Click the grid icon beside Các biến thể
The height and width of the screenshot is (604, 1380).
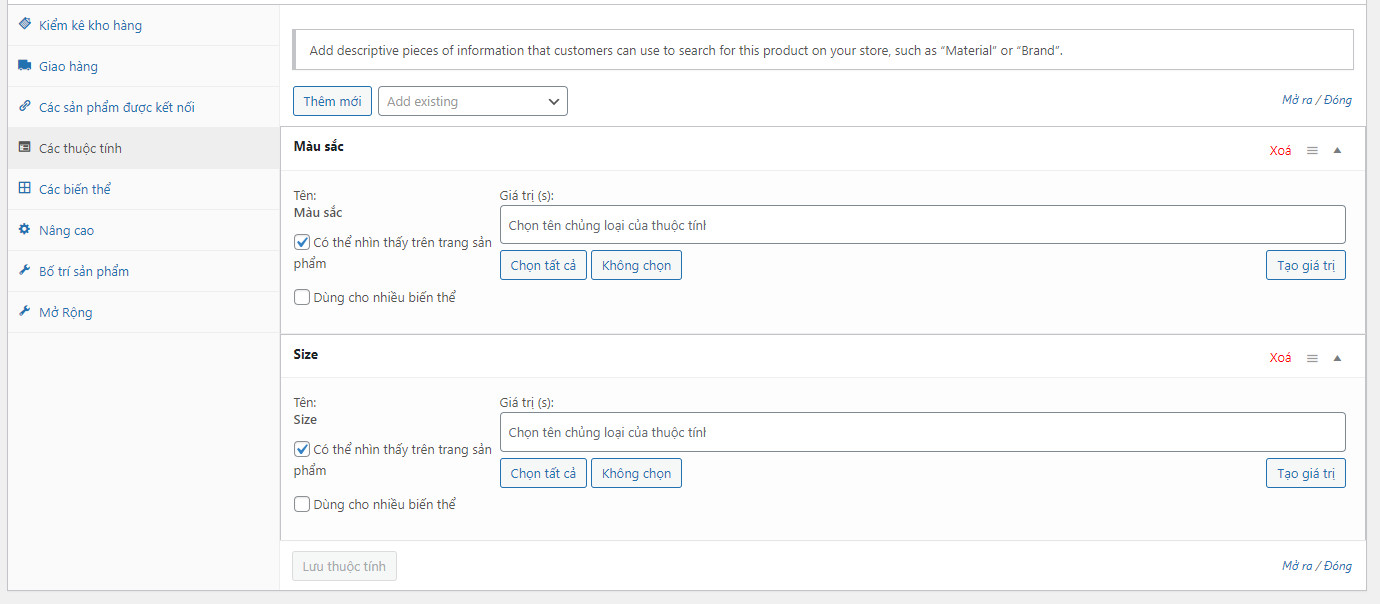25,188
